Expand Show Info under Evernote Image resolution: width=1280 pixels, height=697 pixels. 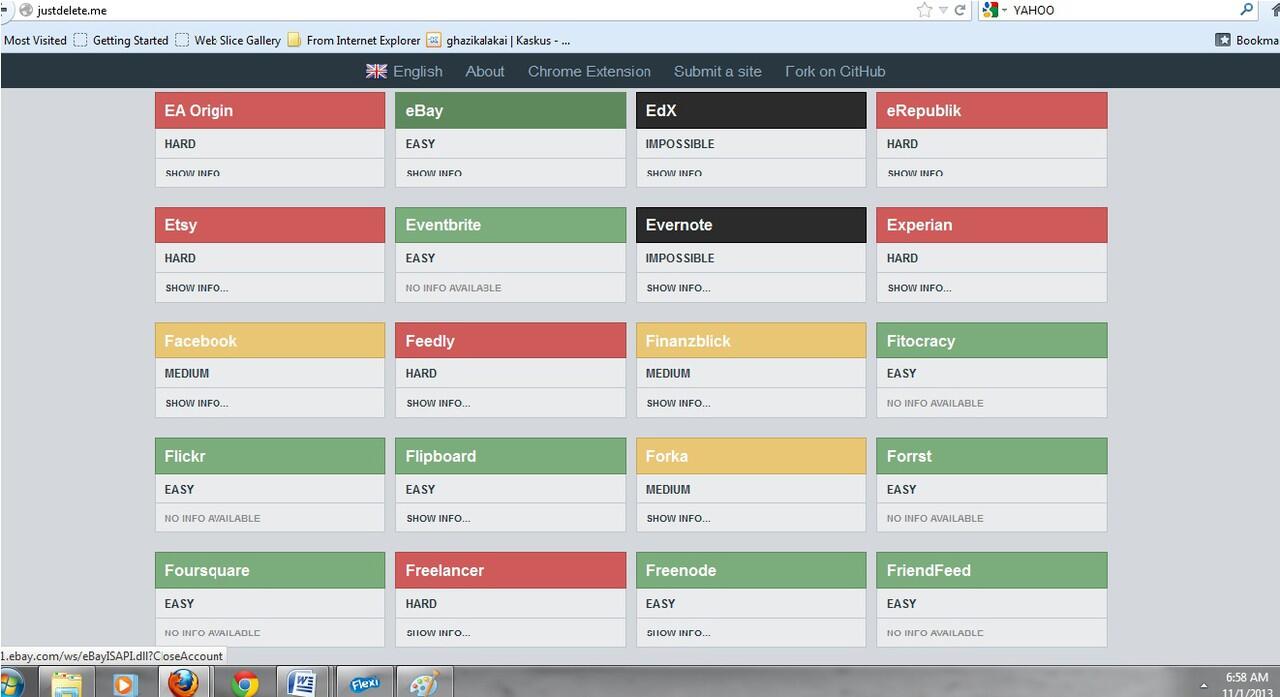(678, 288)
